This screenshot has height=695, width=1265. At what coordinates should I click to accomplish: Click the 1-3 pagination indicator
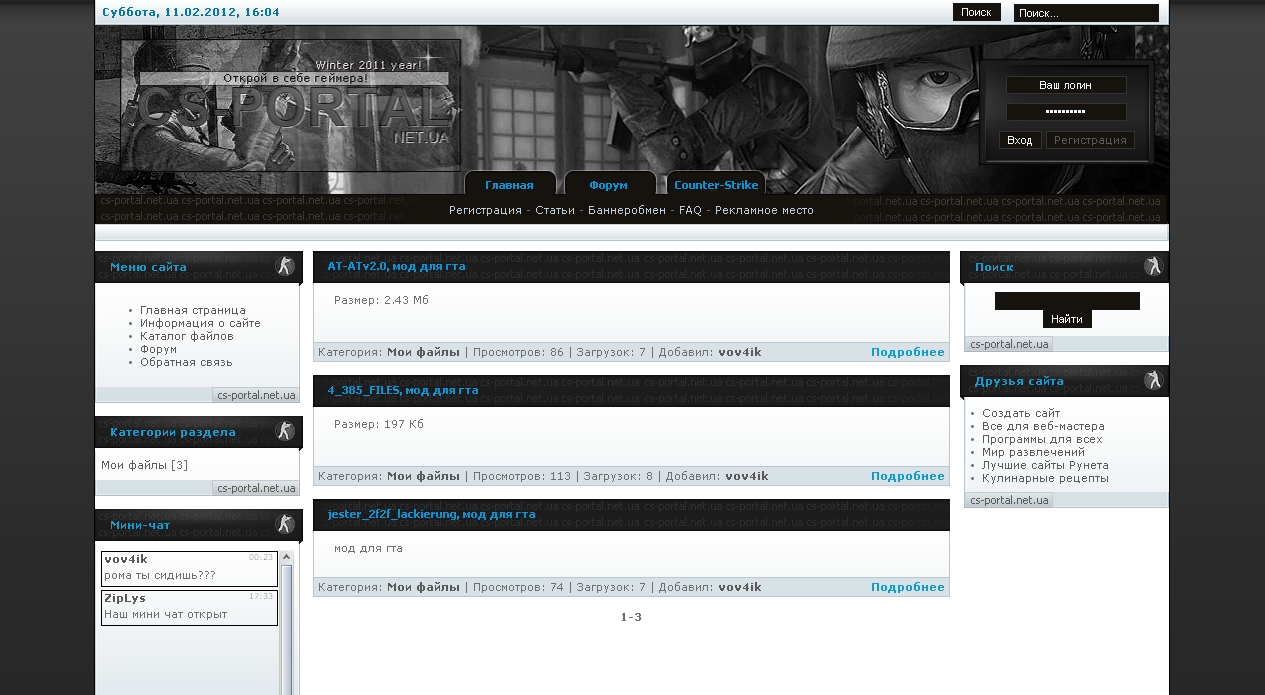(x=631, y=617)
